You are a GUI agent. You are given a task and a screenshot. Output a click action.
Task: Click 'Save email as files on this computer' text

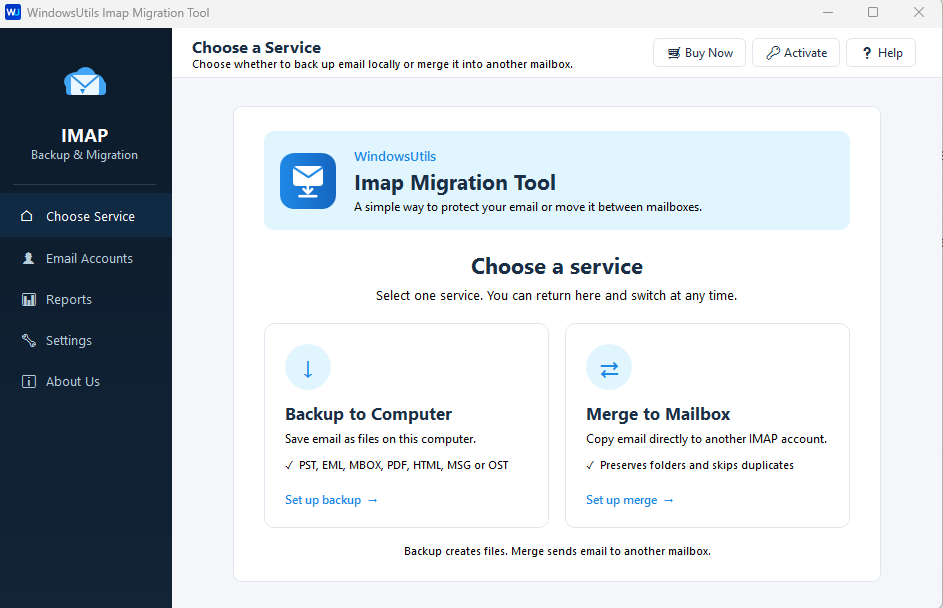[x=380, y=439]
